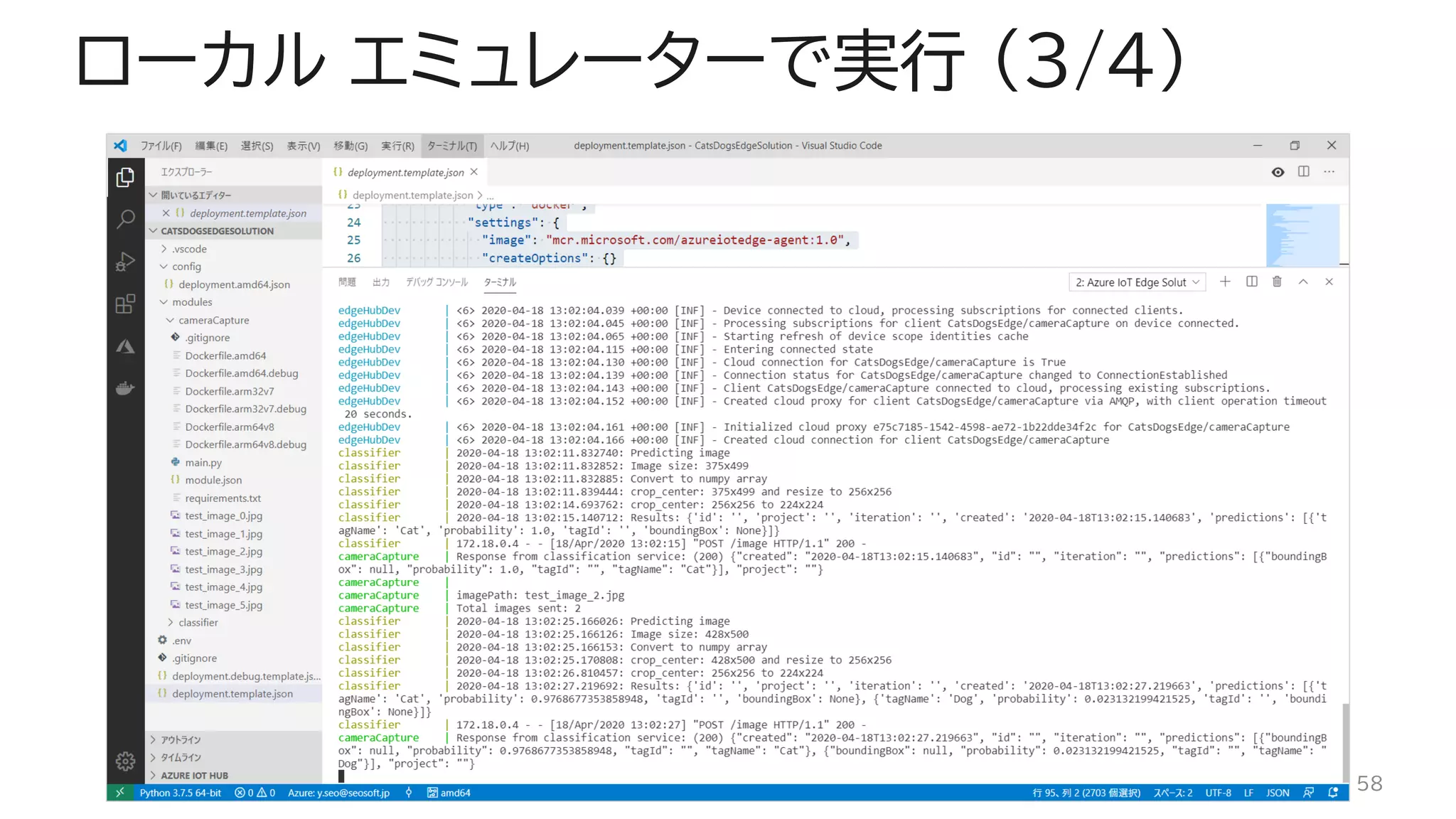Switch to the Output 出力 panel tab
The image size is (1456, 819).
381,282
